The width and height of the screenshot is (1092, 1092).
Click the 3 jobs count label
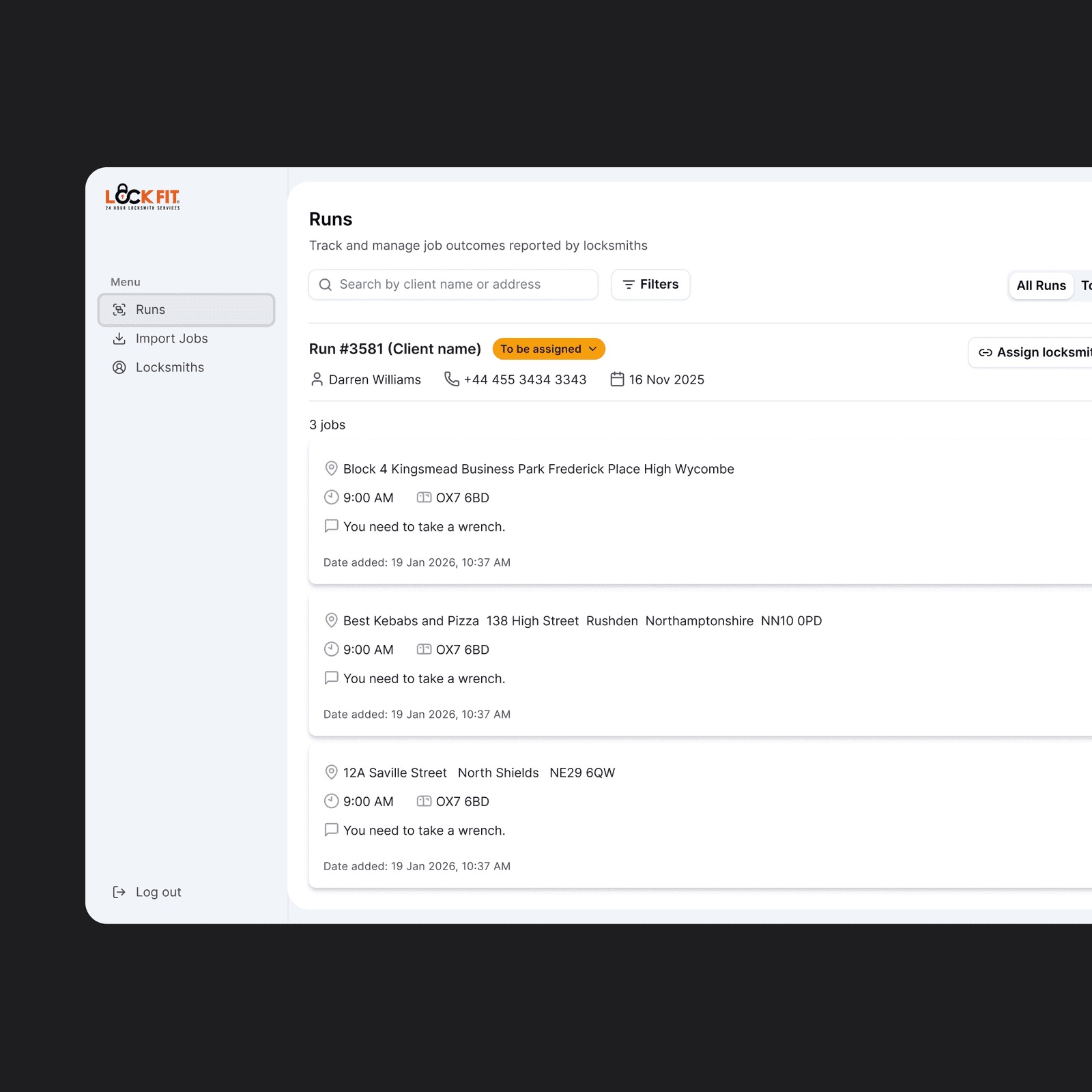(328, 425)
